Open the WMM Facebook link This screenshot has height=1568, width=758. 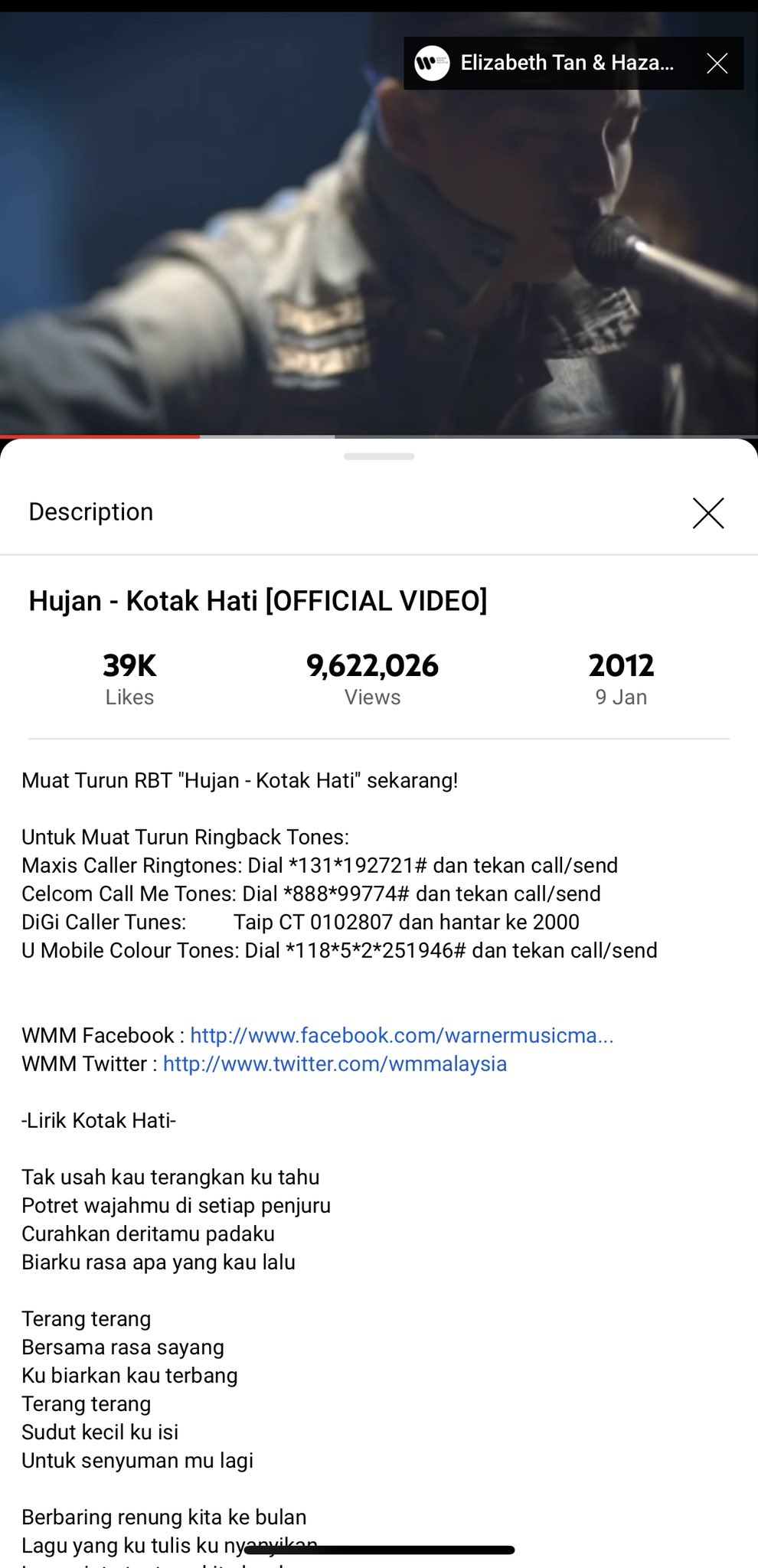coord(402,1035)
